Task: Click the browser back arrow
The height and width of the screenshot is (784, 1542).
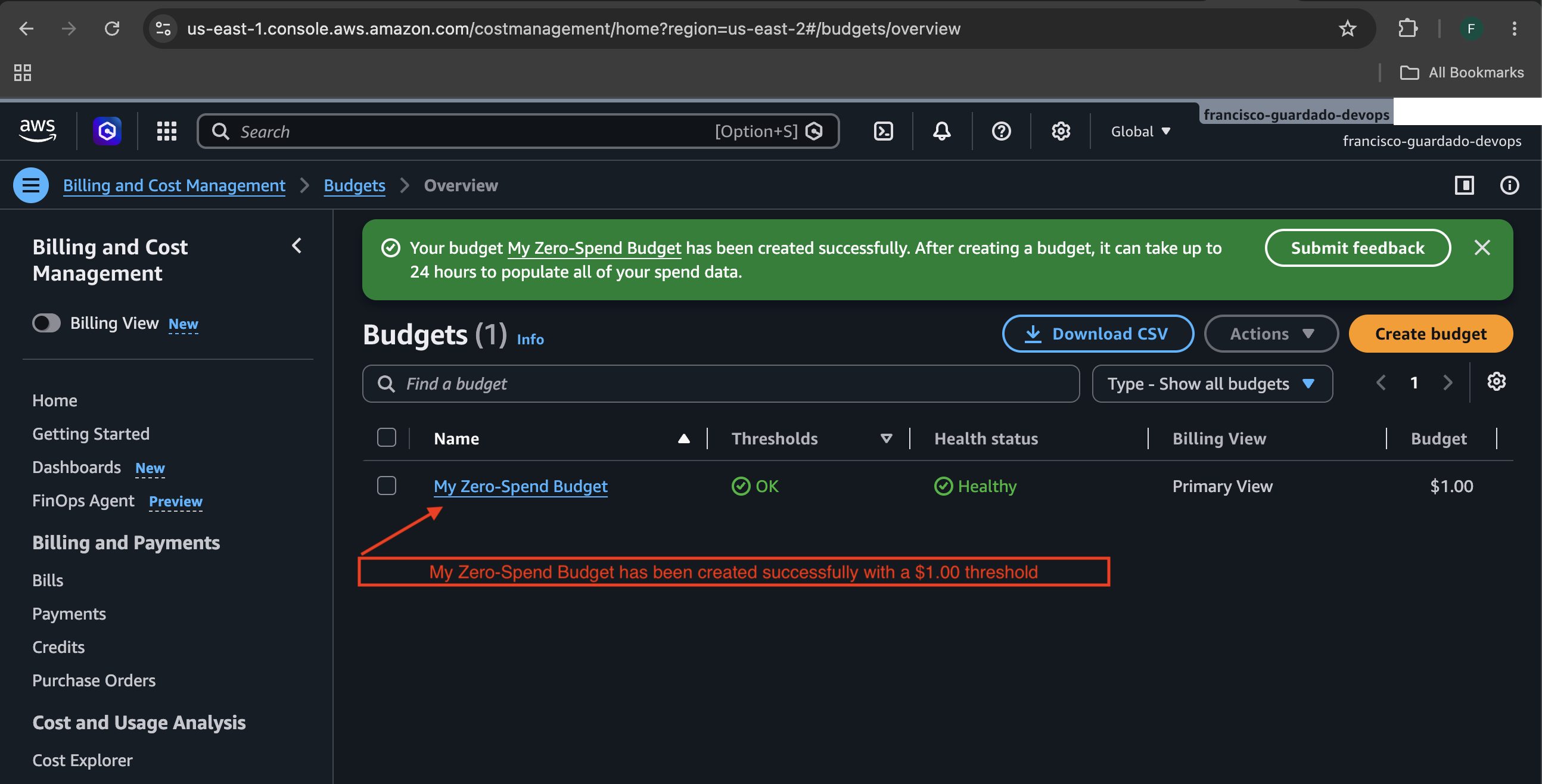Action: point(26,28)
